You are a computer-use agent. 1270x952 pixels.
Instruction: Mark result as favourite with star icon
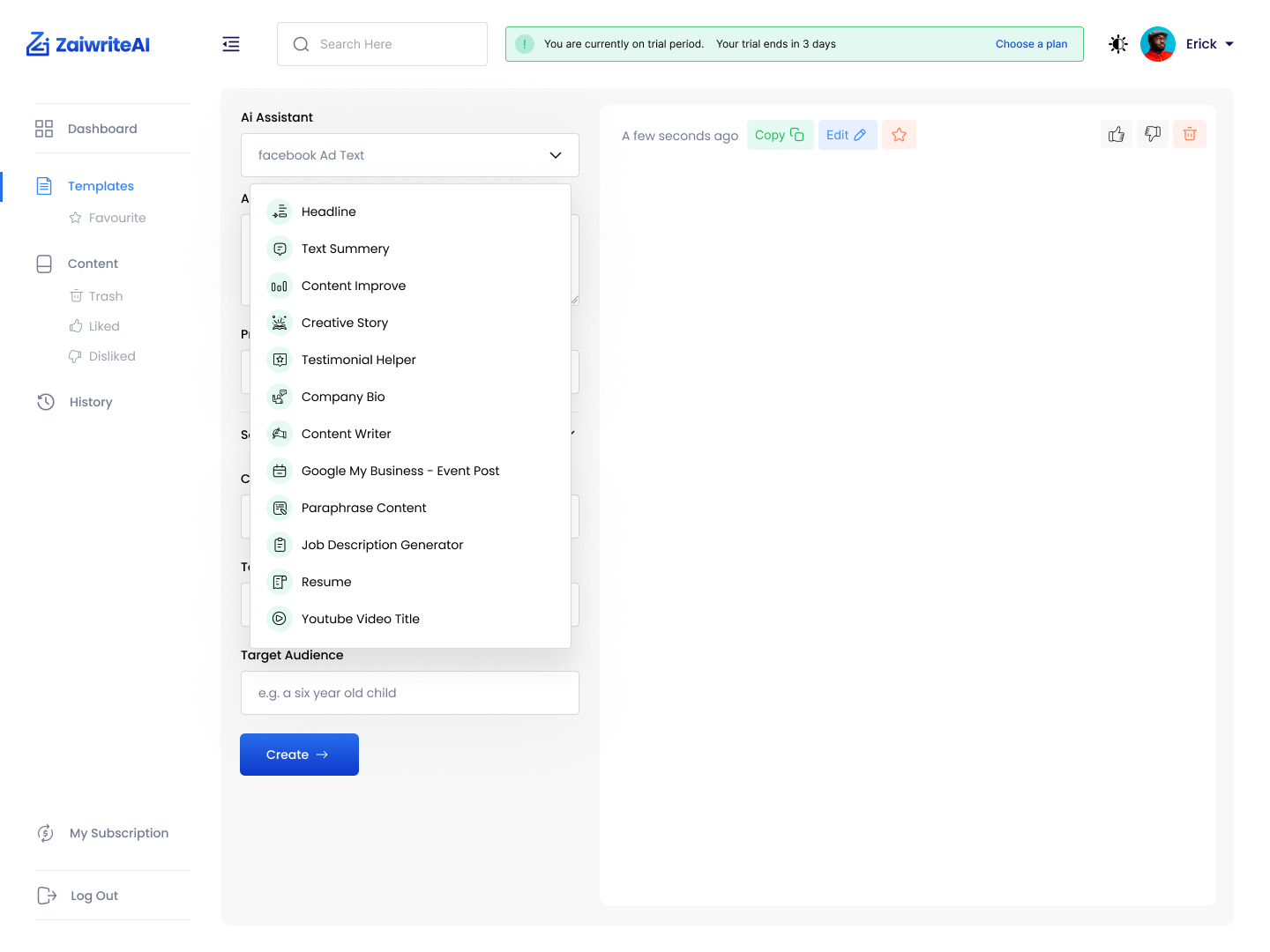click(899, 135)
